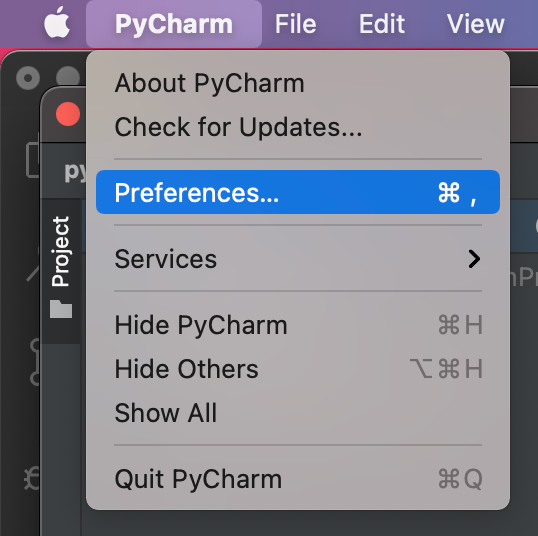Choose Show All
Viewport: 538px width, 536px height.
[298, 412]
